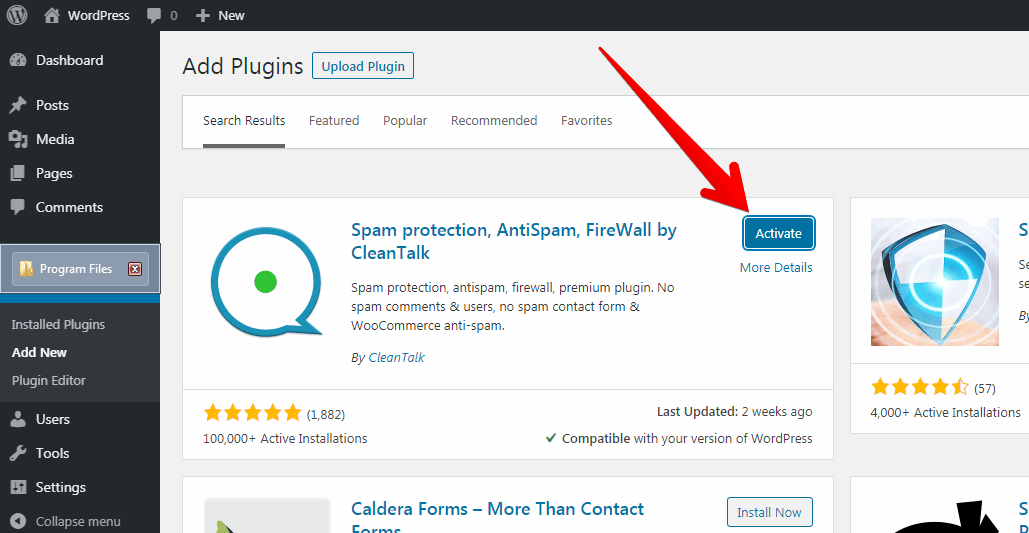Collapse the admin sidebar menu
The height and width of the screenshot is (533, 1029).
tap(66, 521)
